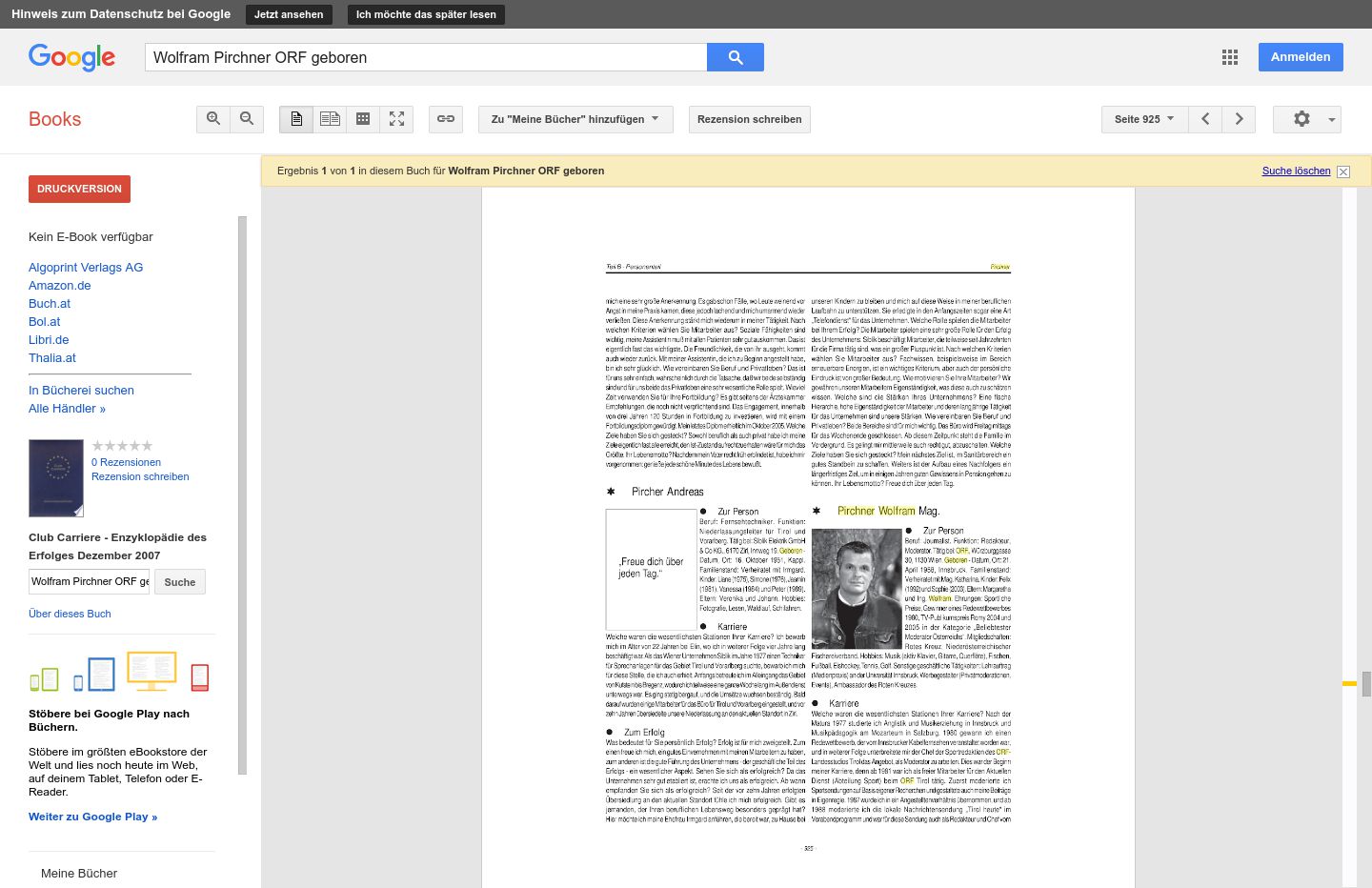Click 'Kein E-Book verfügbar' text
Image resolution: width=1372 pixels, height=888 pixels.
coord(91,237)
